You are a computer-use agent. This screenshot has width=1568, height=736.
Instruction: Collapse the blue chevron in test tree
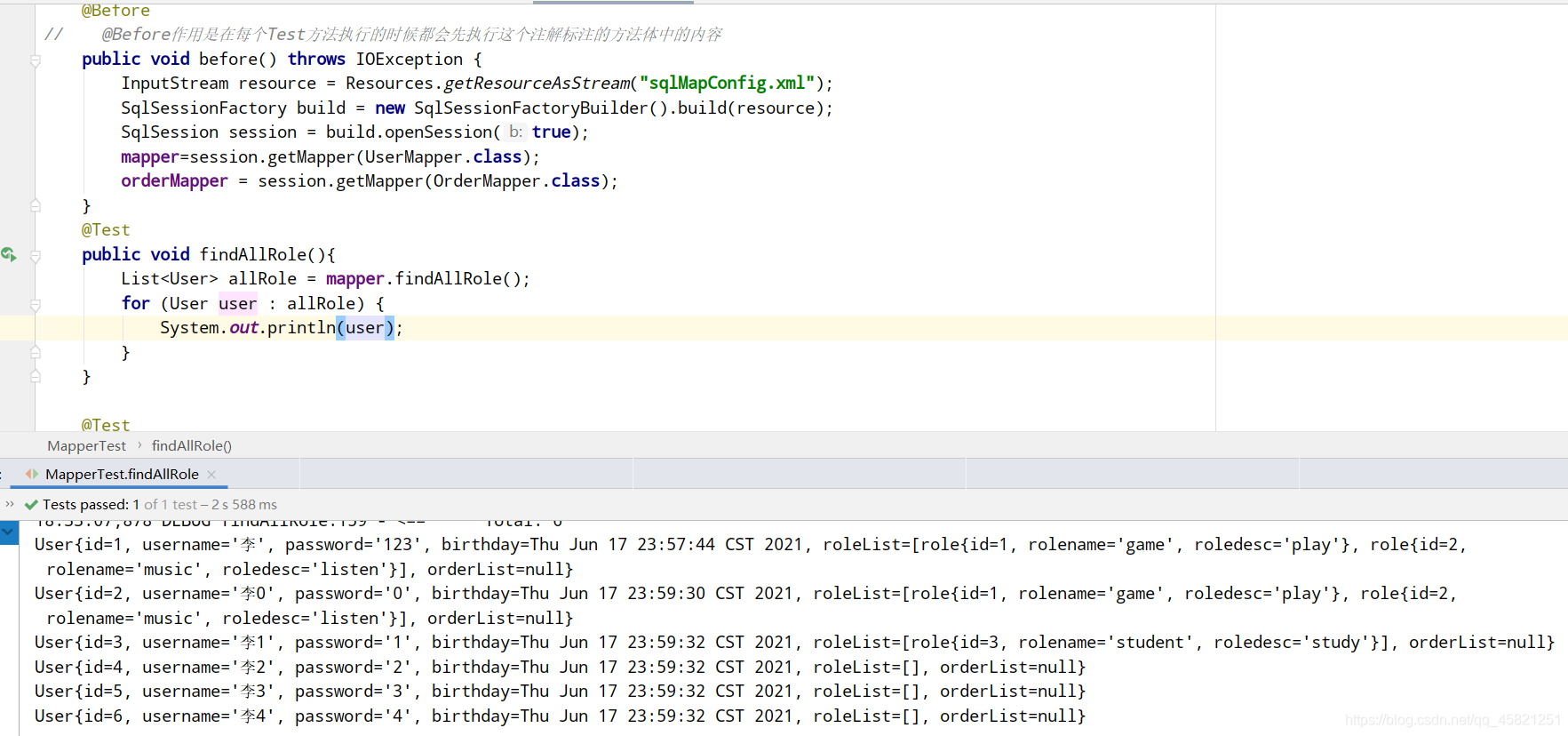coord(9,532)
